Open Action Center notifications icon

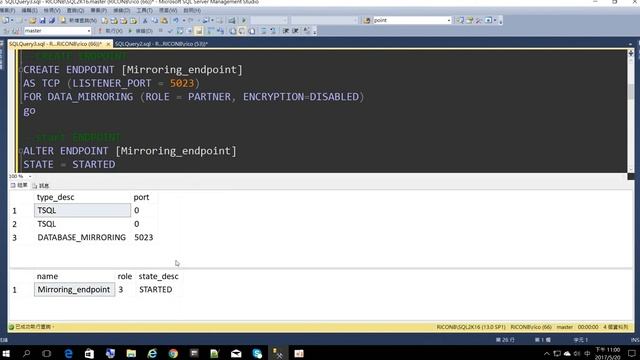[x=632, y=353]
